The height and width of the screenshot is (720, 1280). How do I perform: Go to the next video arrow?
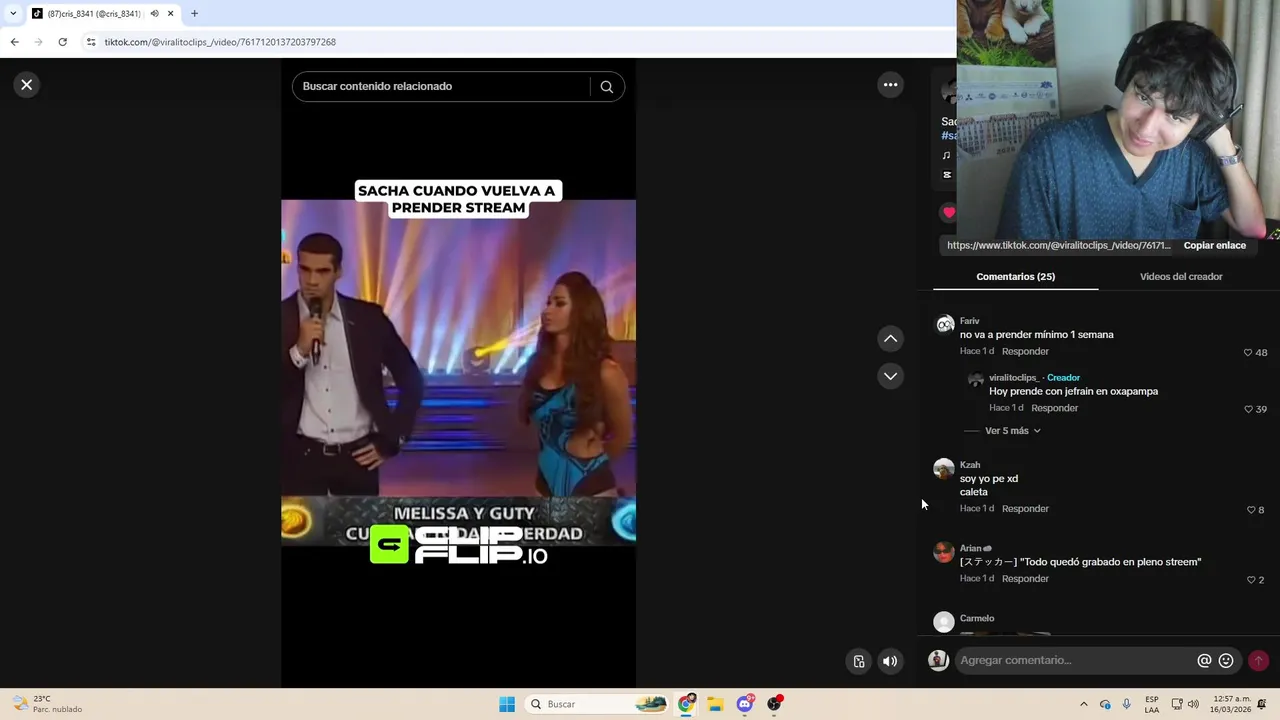890,376
